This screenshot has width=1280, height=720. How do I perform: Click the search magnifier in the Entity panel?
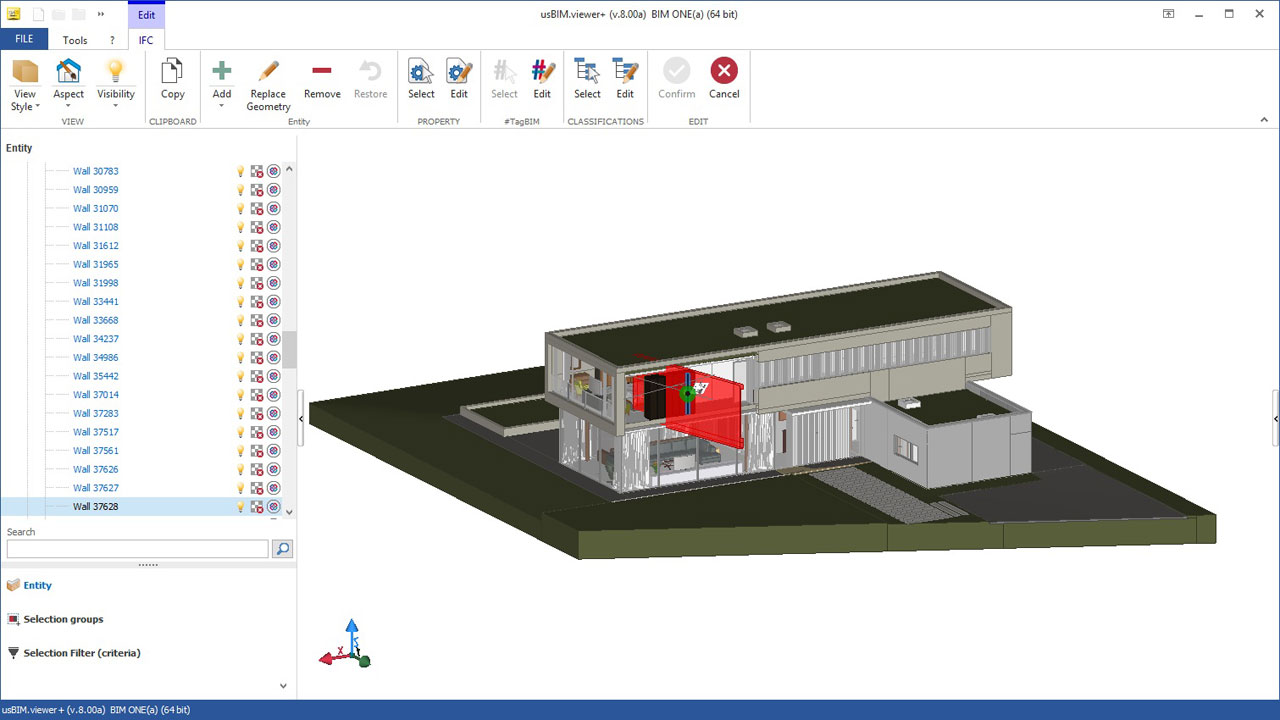[281, 548]
